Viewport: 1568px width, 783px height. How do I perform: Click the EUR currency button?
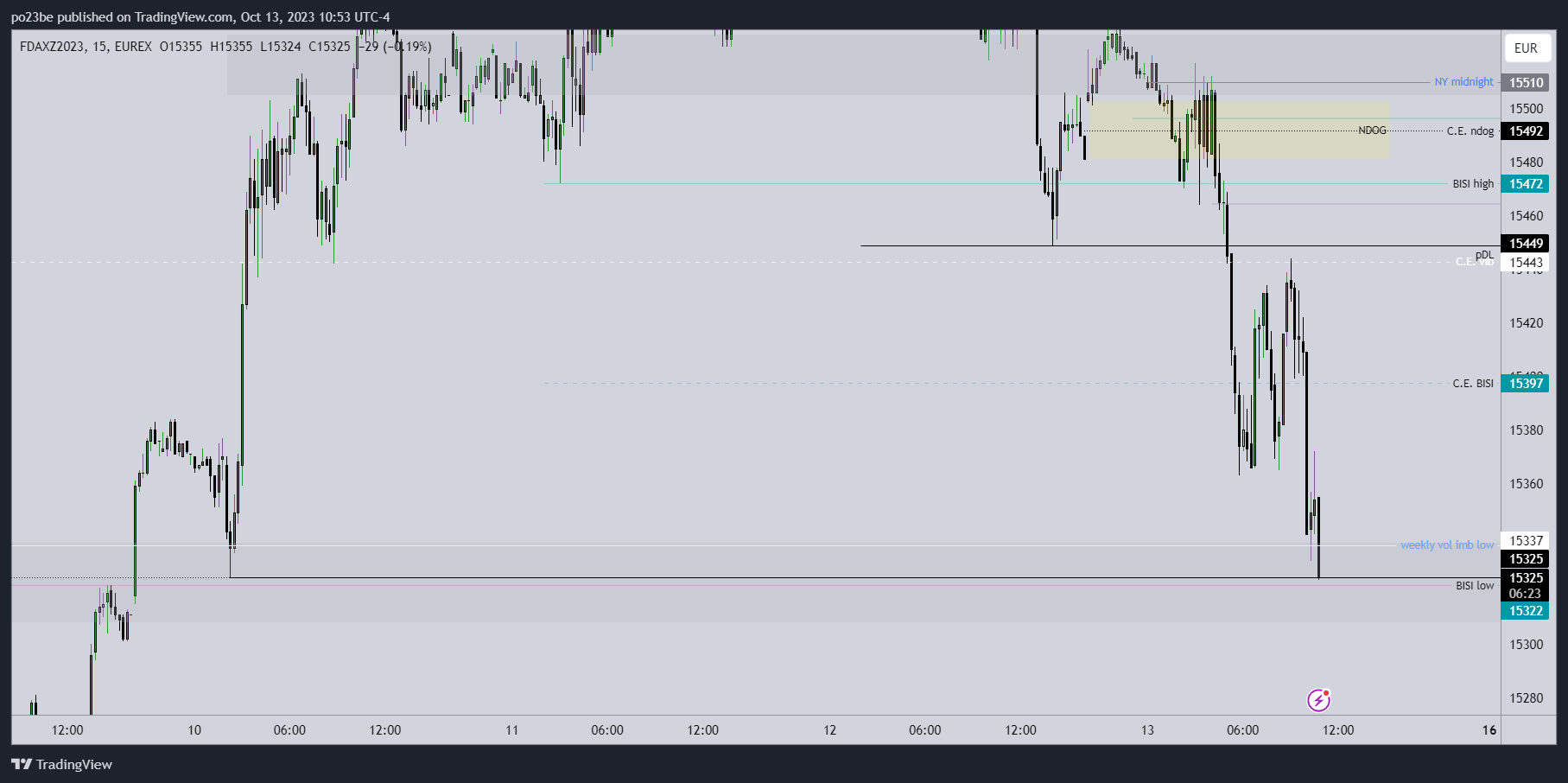pos(1526,48)
